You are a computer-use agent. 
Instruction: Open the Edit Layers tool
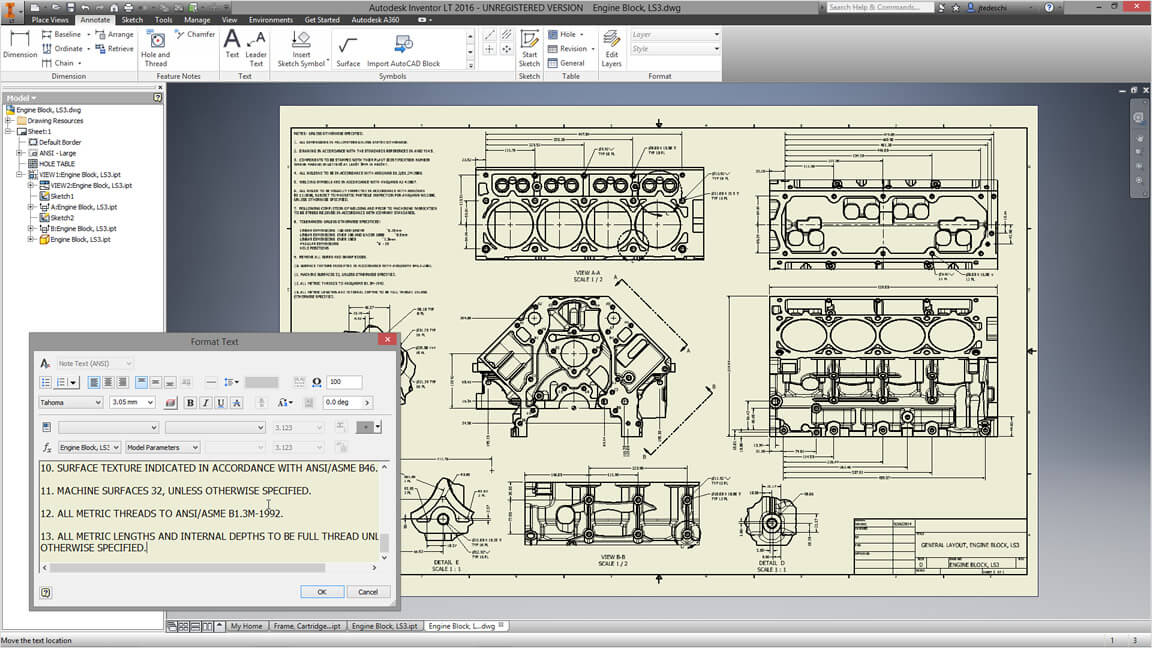[x=611, y=47]
